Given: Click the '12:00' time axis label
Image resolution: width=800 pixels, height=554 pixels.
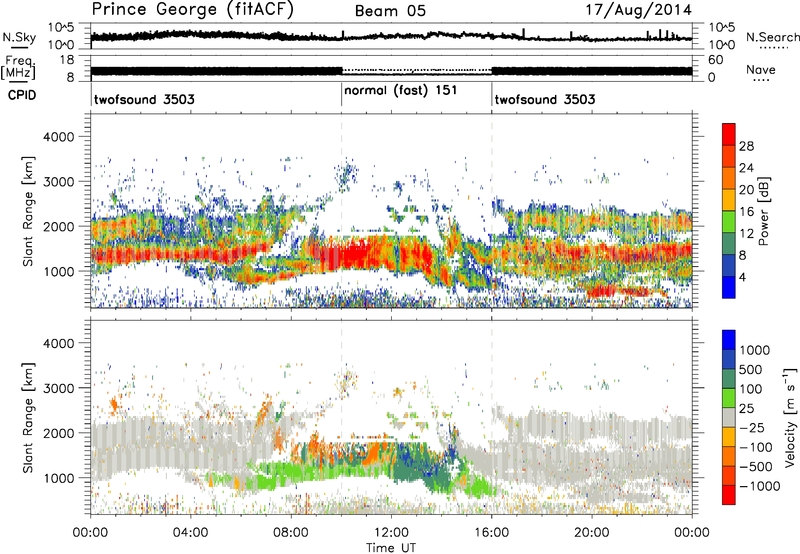Looking at the screenshot, I should [391, 533].
